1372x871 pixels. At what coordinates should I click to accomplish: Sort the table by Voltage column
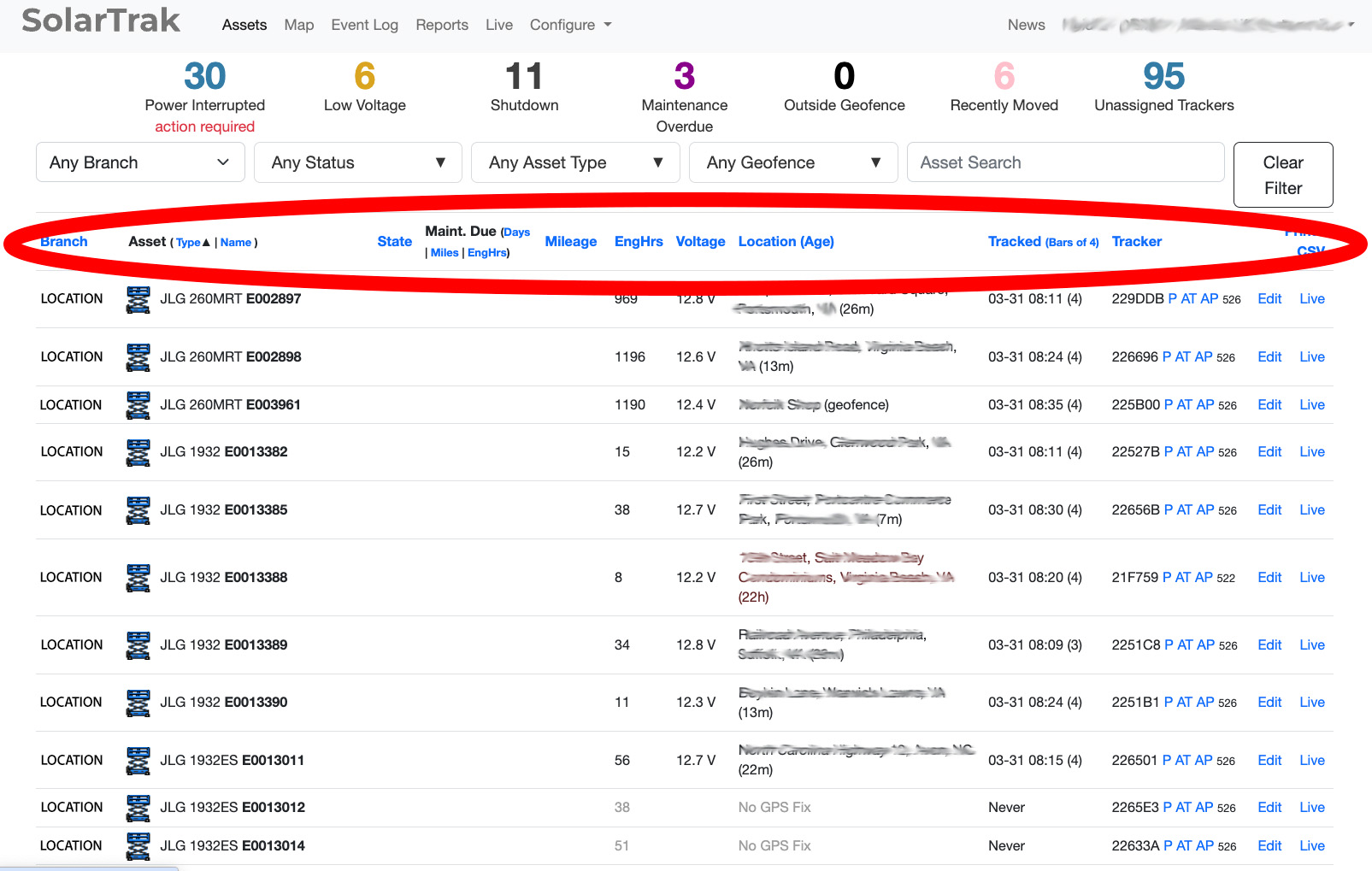(x=700, y=242)
